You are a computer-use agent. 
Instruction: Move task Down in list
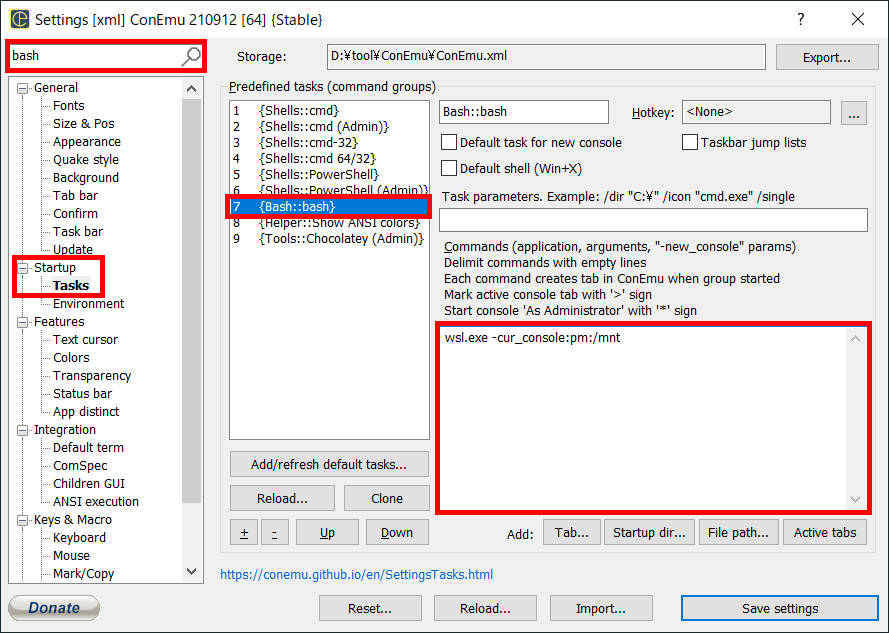(397, 533)
